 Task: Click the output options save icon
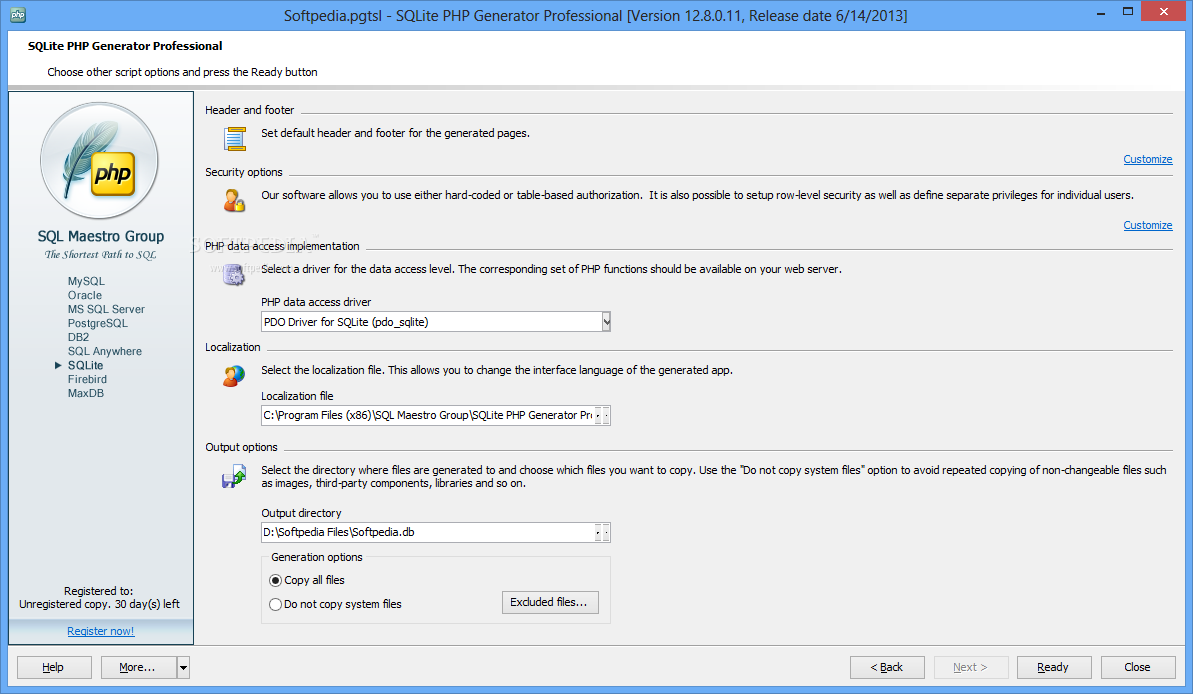coord(234,477)
